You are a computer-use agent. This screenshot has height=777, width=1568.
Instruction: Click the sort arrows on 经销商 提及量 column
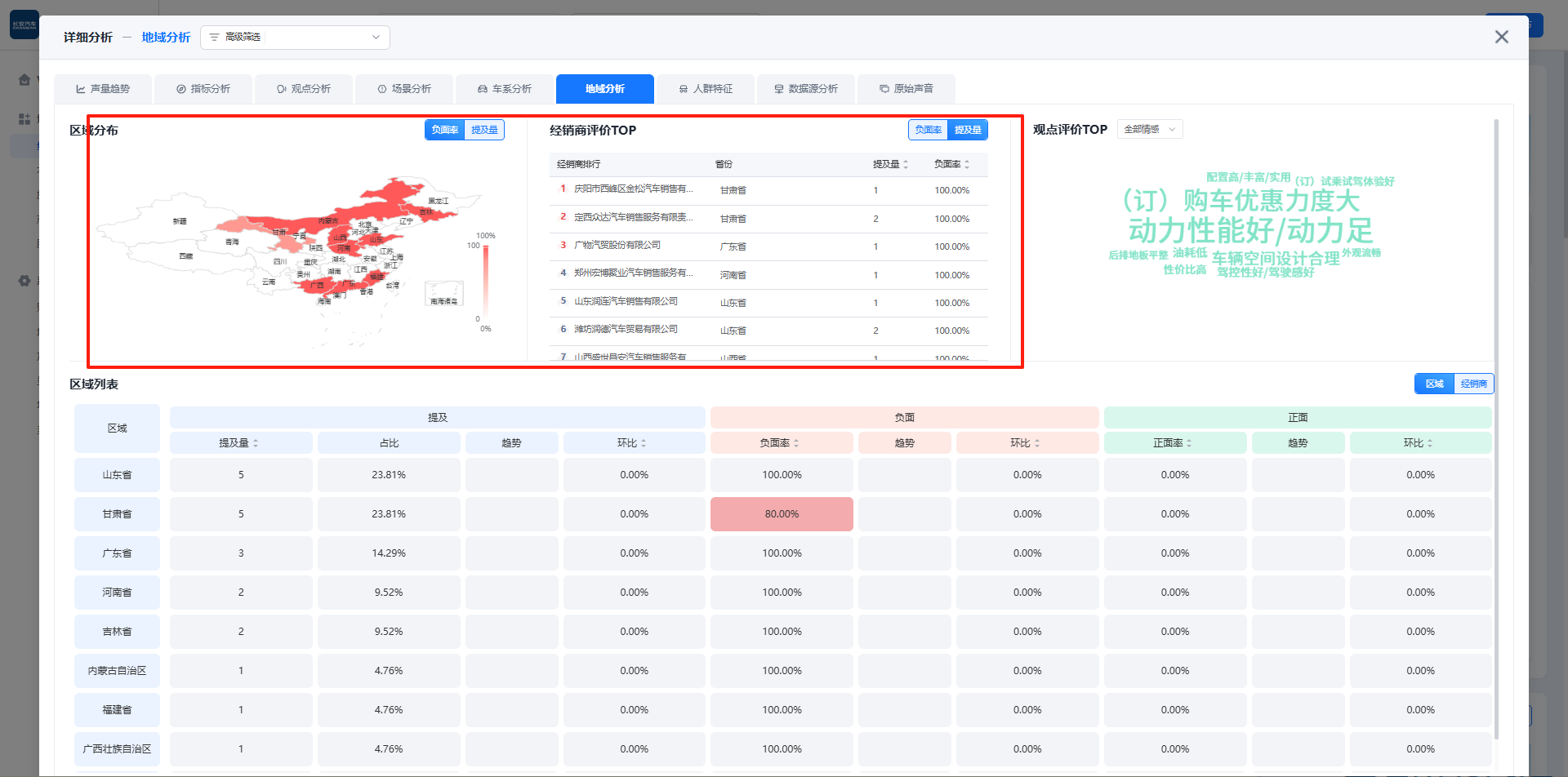906,165
